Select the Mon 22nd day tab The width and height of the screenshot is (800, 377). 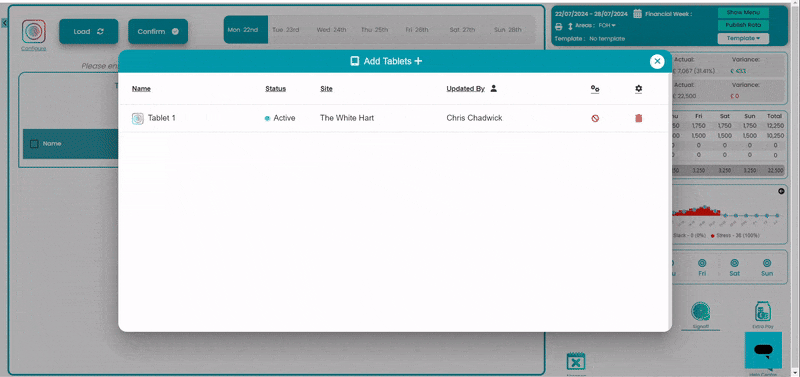(x=245, y=30)
